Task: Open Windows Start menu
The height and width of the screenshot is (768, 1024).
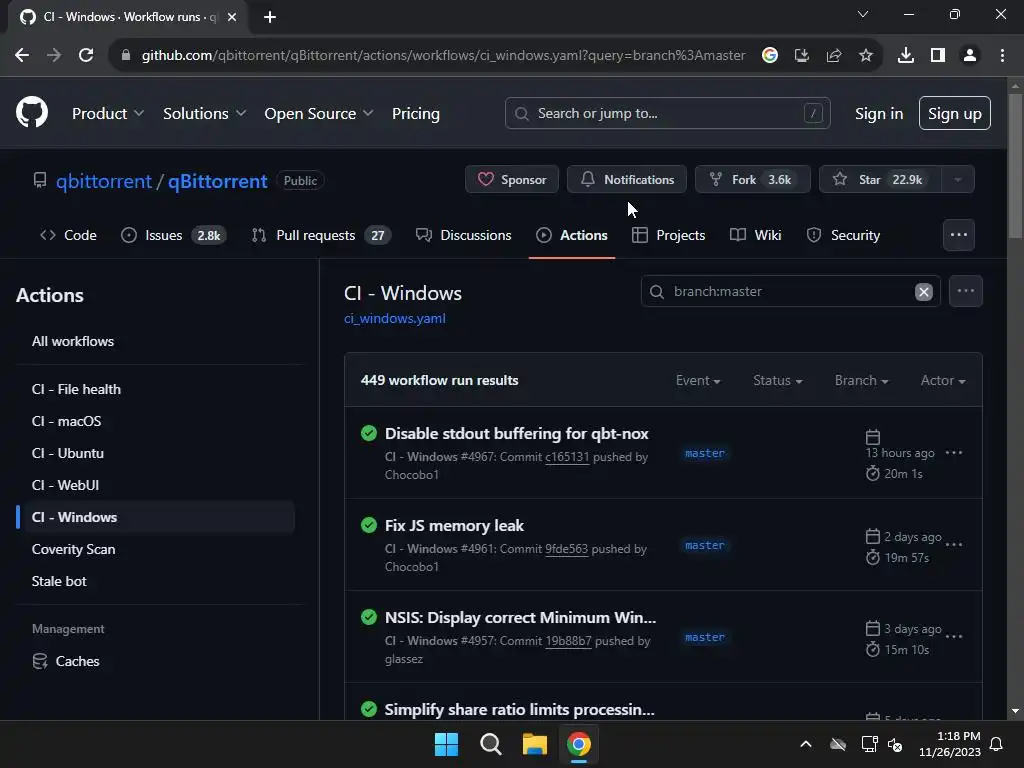Action: 447,744
